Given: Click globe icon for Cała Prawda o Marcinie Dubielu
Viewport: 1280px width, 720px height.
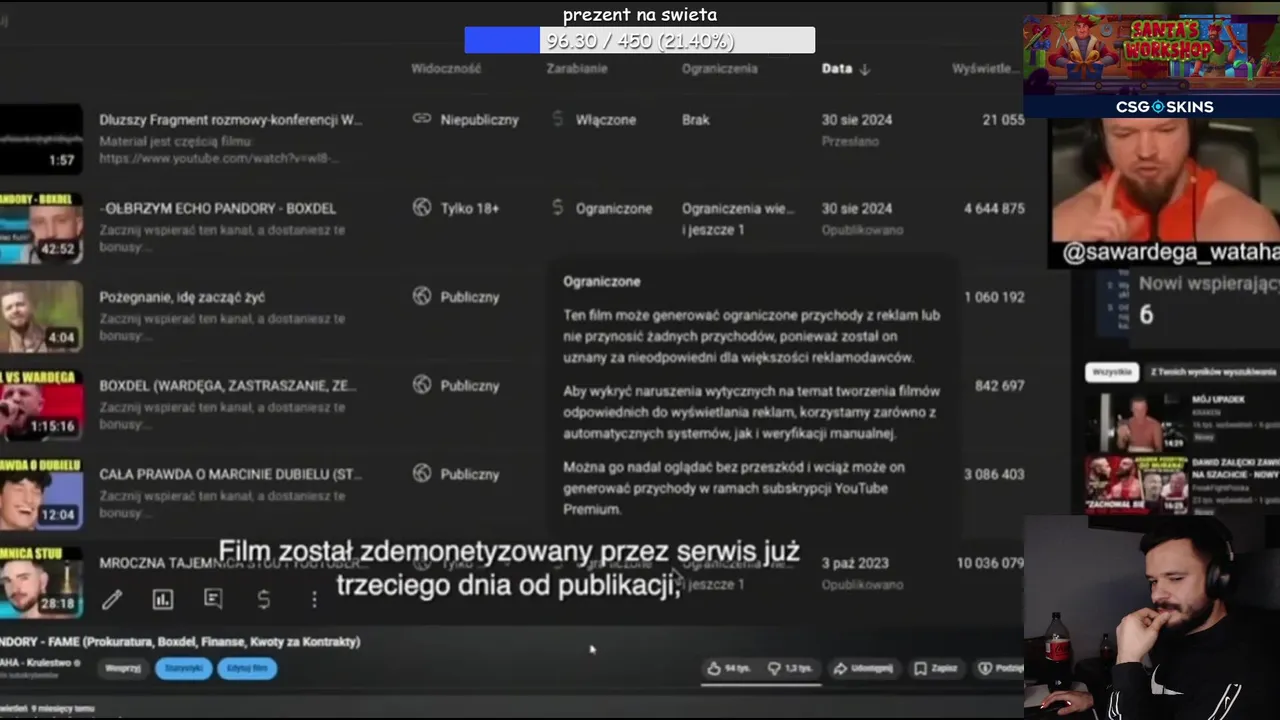Looking at the screenshot, I should coord(422,473).
